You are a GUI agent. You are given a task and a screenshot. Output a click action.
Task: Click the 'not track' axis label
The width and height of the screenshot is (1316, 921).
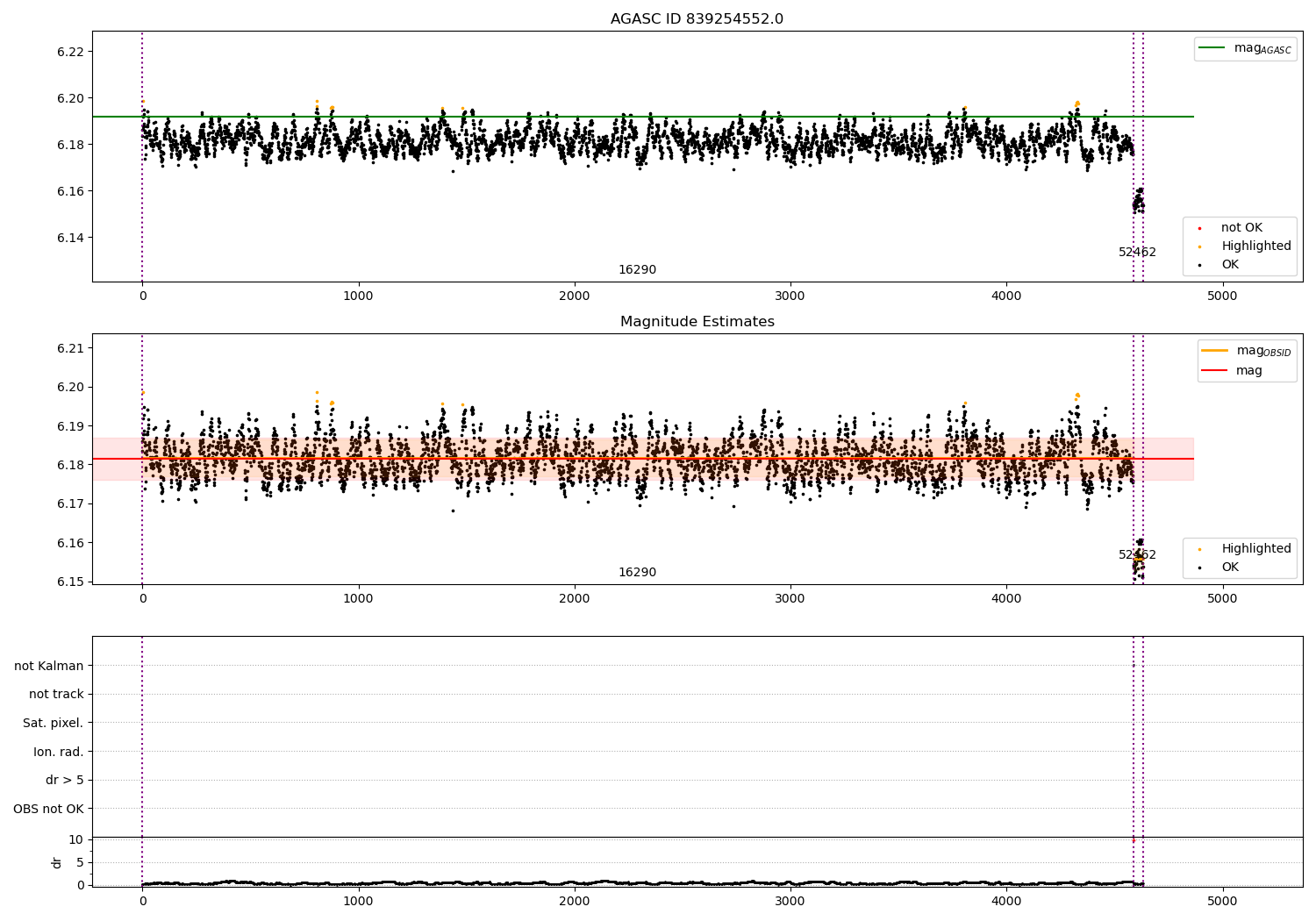(56, 695)
